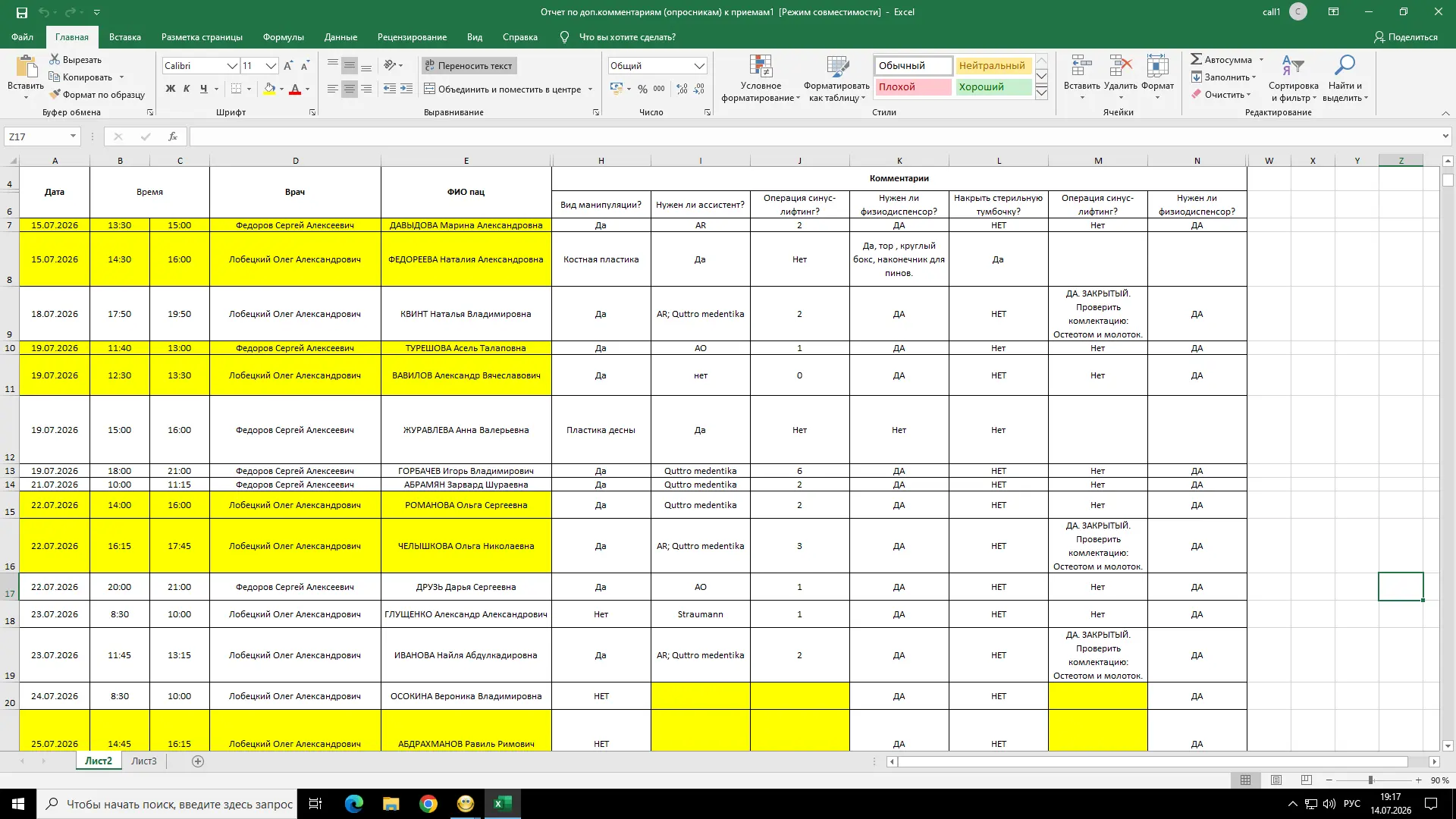This screenshot has height=819, width=1456.
Task: Toggle Italic (К) formatting
Action: 187,89
